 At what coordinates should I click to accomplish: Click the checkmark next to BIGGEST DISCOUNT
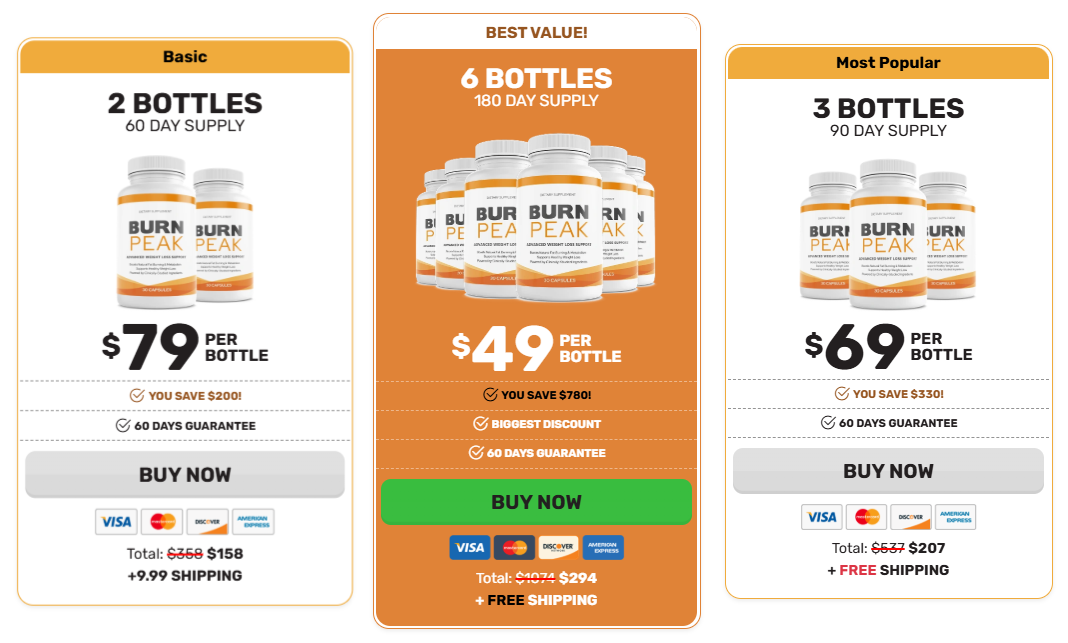479,423
